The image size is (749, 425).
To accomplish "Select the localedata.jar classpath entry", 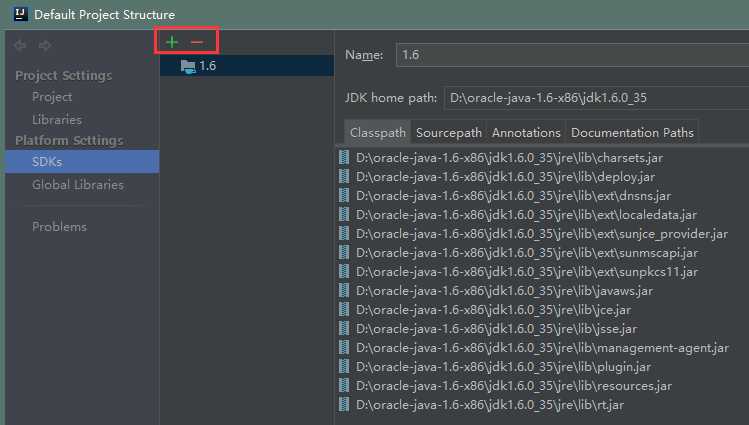I will pyautogui.click(x=526, y=215).
